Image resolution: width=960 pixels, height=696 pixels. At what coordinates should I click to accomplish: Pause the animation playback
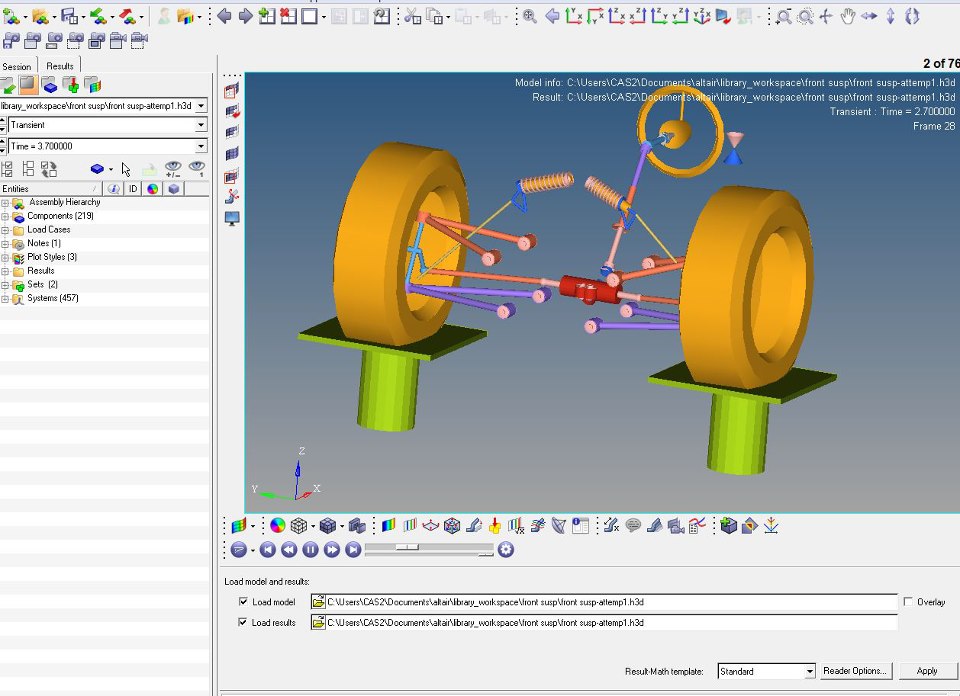pos(310,549)
